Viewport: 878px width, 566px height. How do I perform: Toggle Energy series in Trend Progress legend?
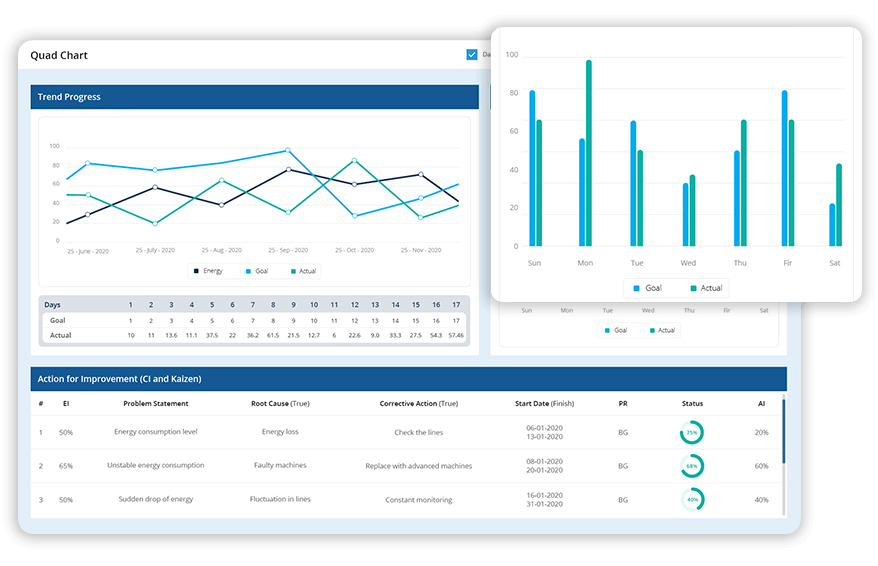pyautogui.click(x=207, y=271)
